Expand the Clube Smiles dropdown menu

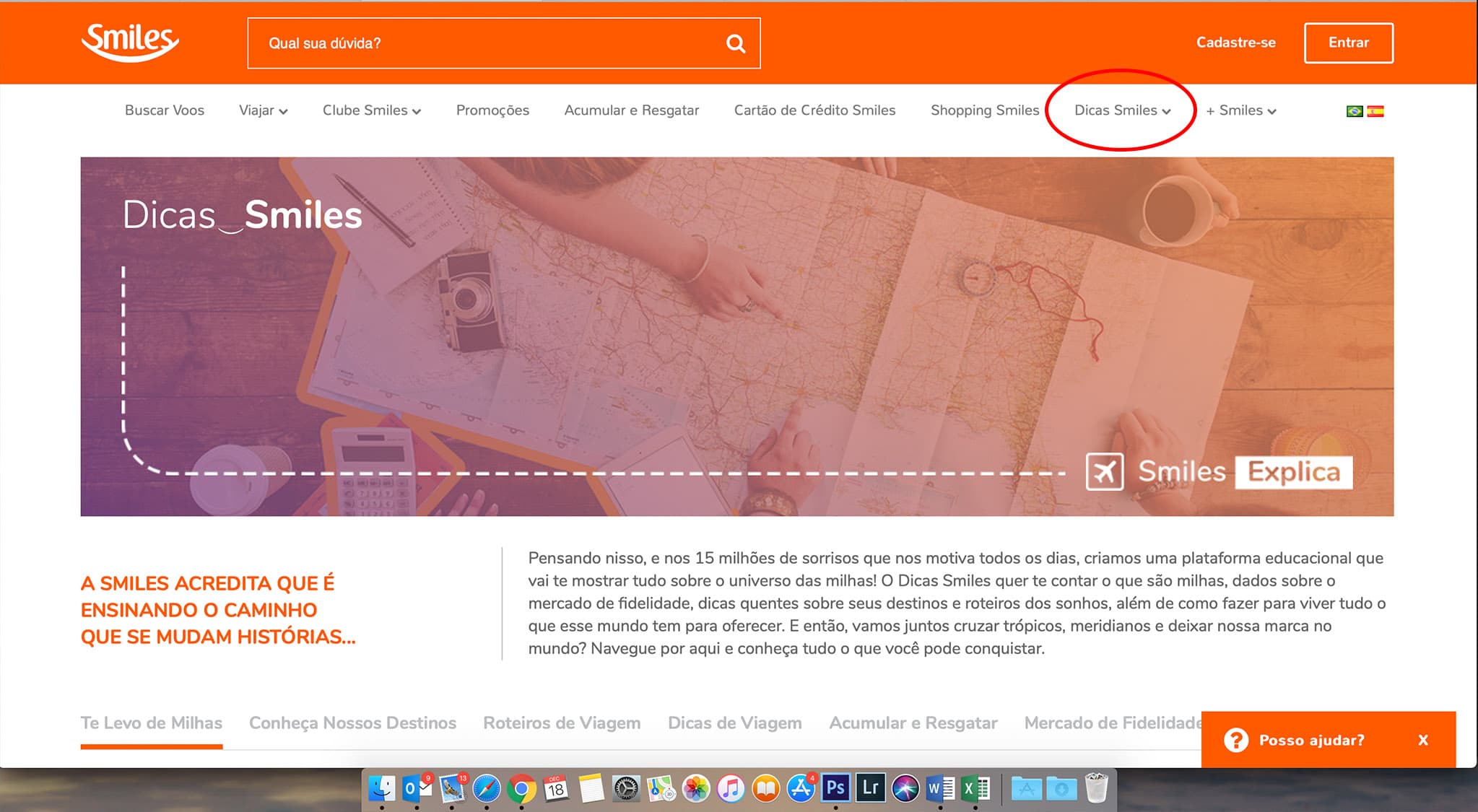[x=371, y=110]
